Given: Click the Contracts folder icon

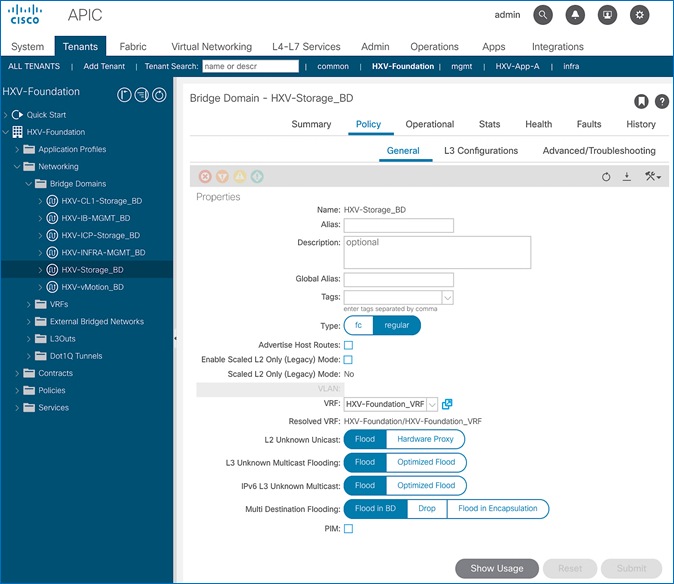Looking at the screenshot, I should click(29, 373).
